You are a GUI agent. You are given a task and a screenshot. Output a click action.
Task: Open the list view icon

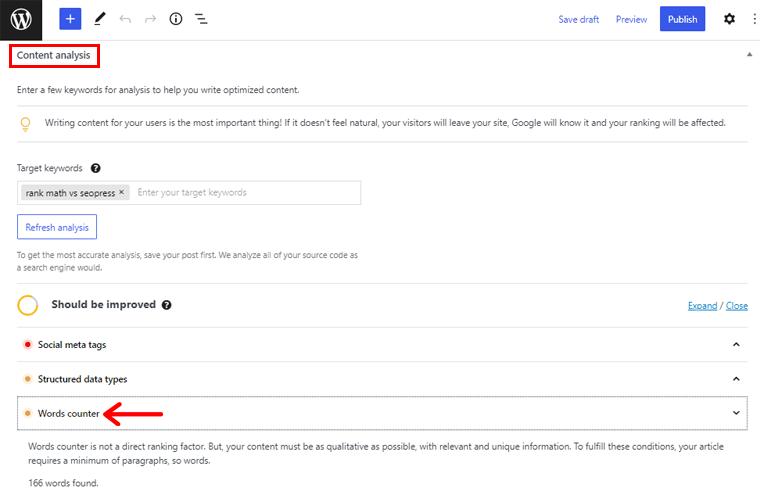[201, 19]
